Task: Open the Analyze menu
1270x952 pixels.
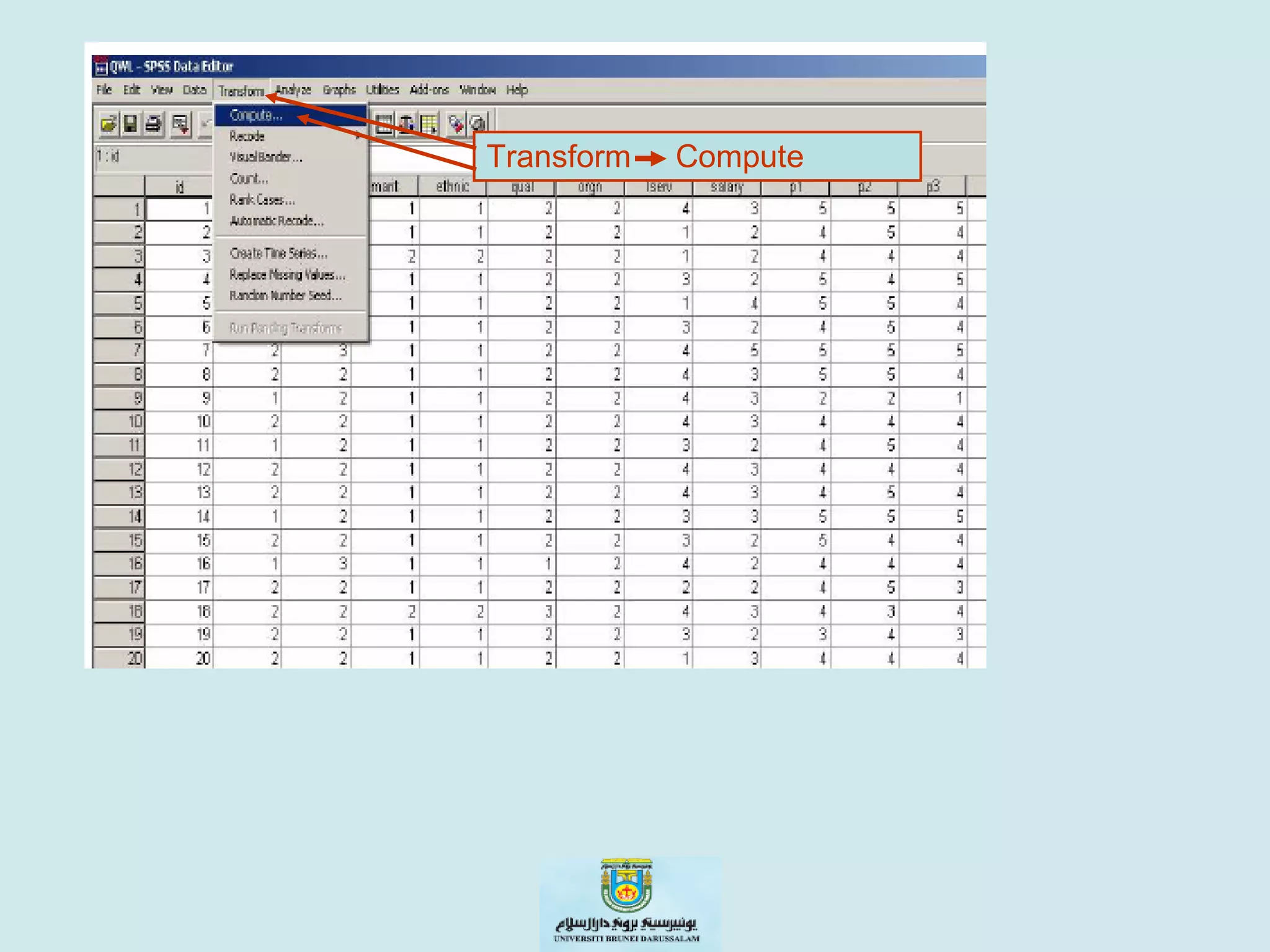Action: pos(293,90)
